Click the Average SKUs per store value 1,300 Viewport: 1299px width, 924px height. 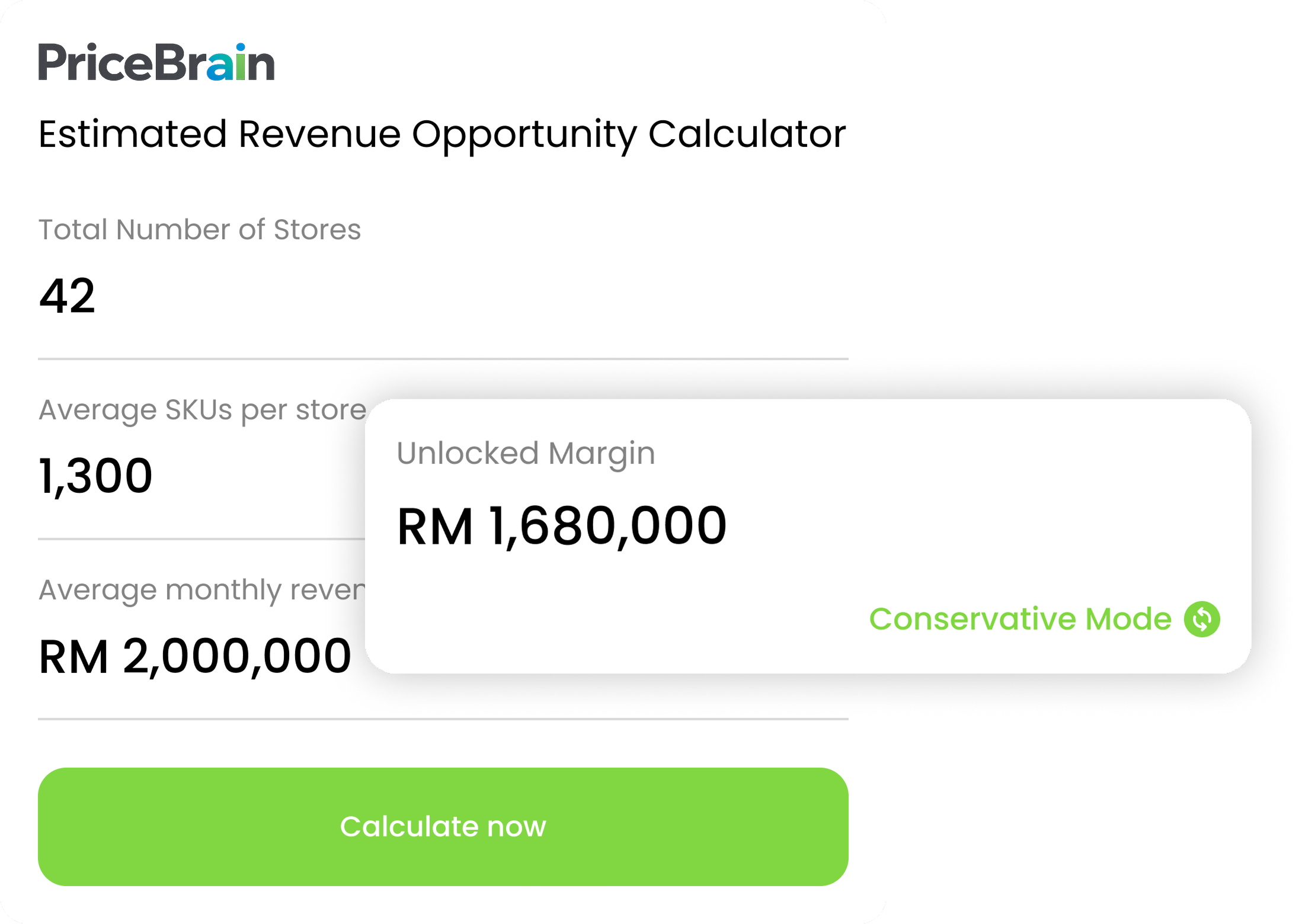point(95,476)
